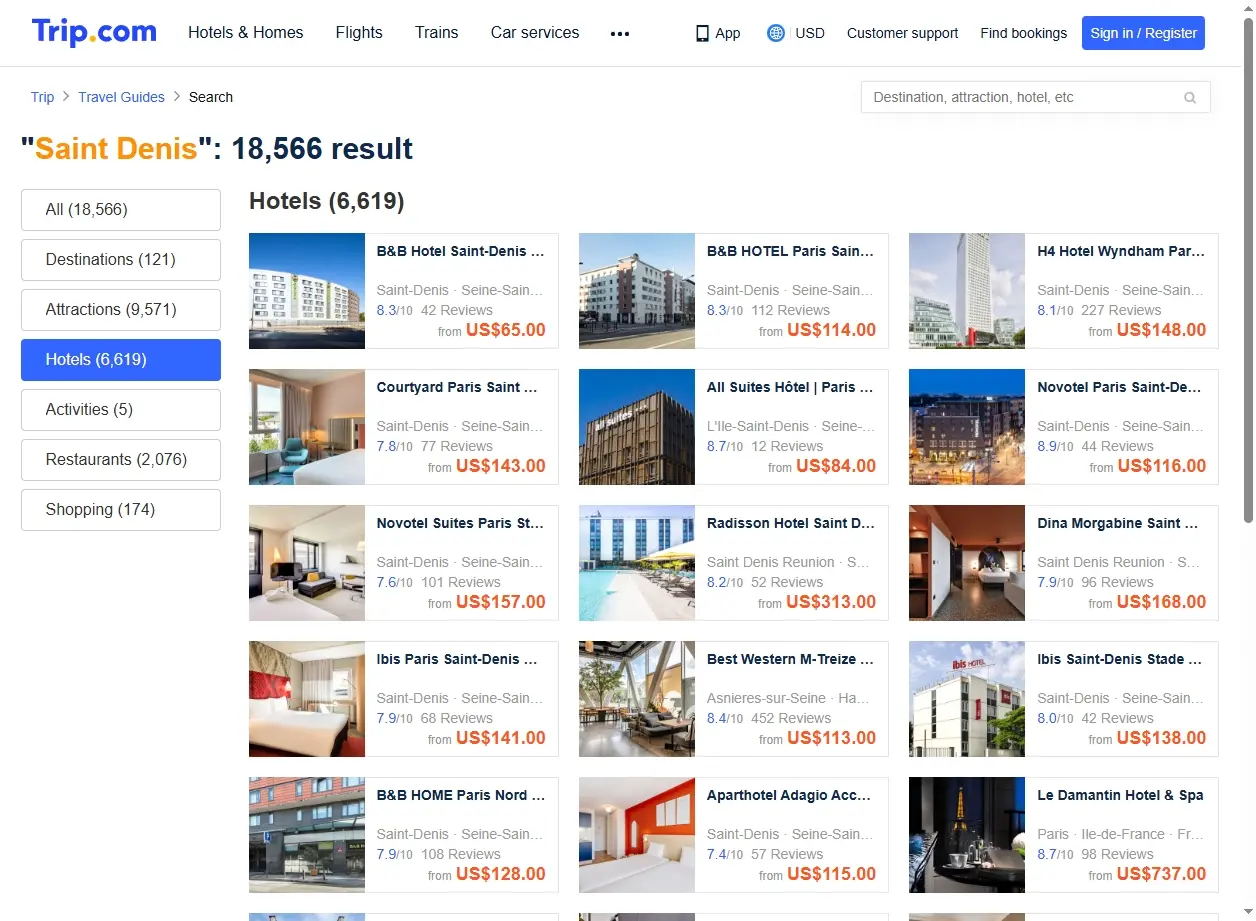Open Aparthotel Adagio Acc... title

[x=789, y=796]
